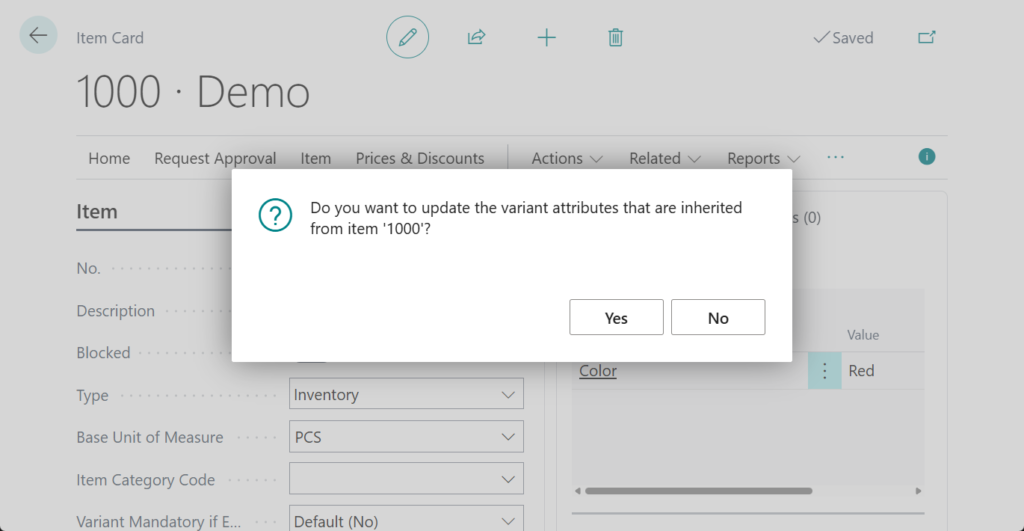
Task: Click the plus icon to add new
Action: pos(546,38)
